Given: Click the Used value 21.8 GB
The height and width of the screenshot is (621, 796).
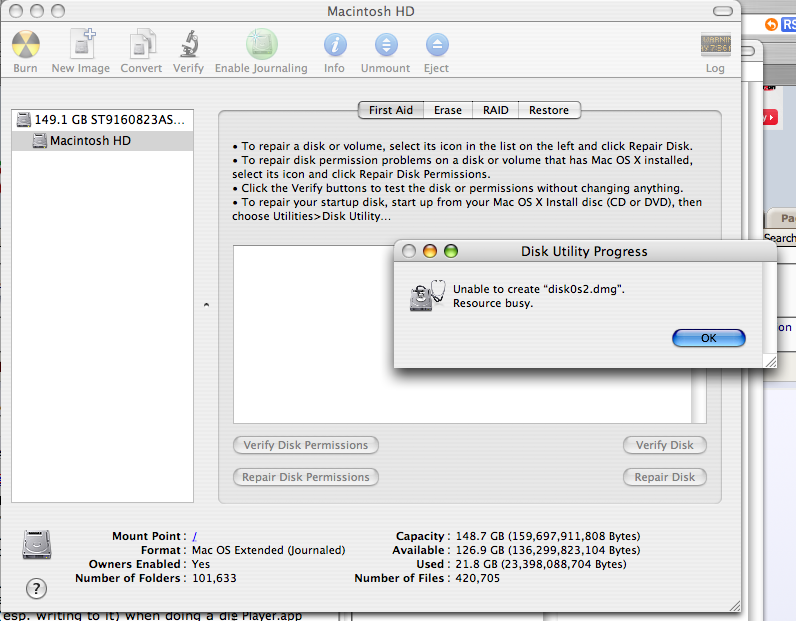Looking at the screenshot, I should pyautogui.click(x=541, y=564).
